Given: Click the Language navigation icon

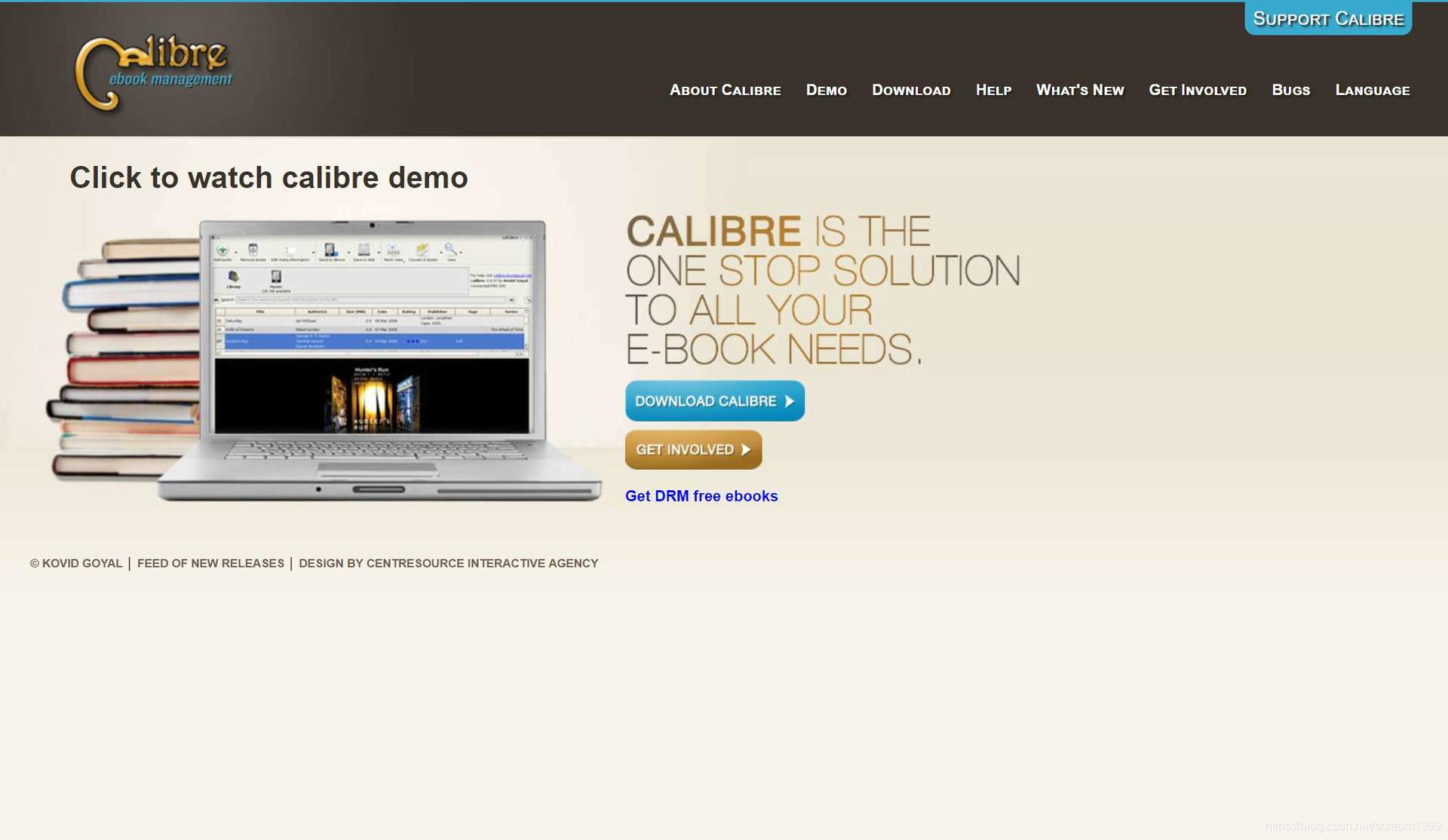Looking at the screenshot, I should (x=1373, y=90).
